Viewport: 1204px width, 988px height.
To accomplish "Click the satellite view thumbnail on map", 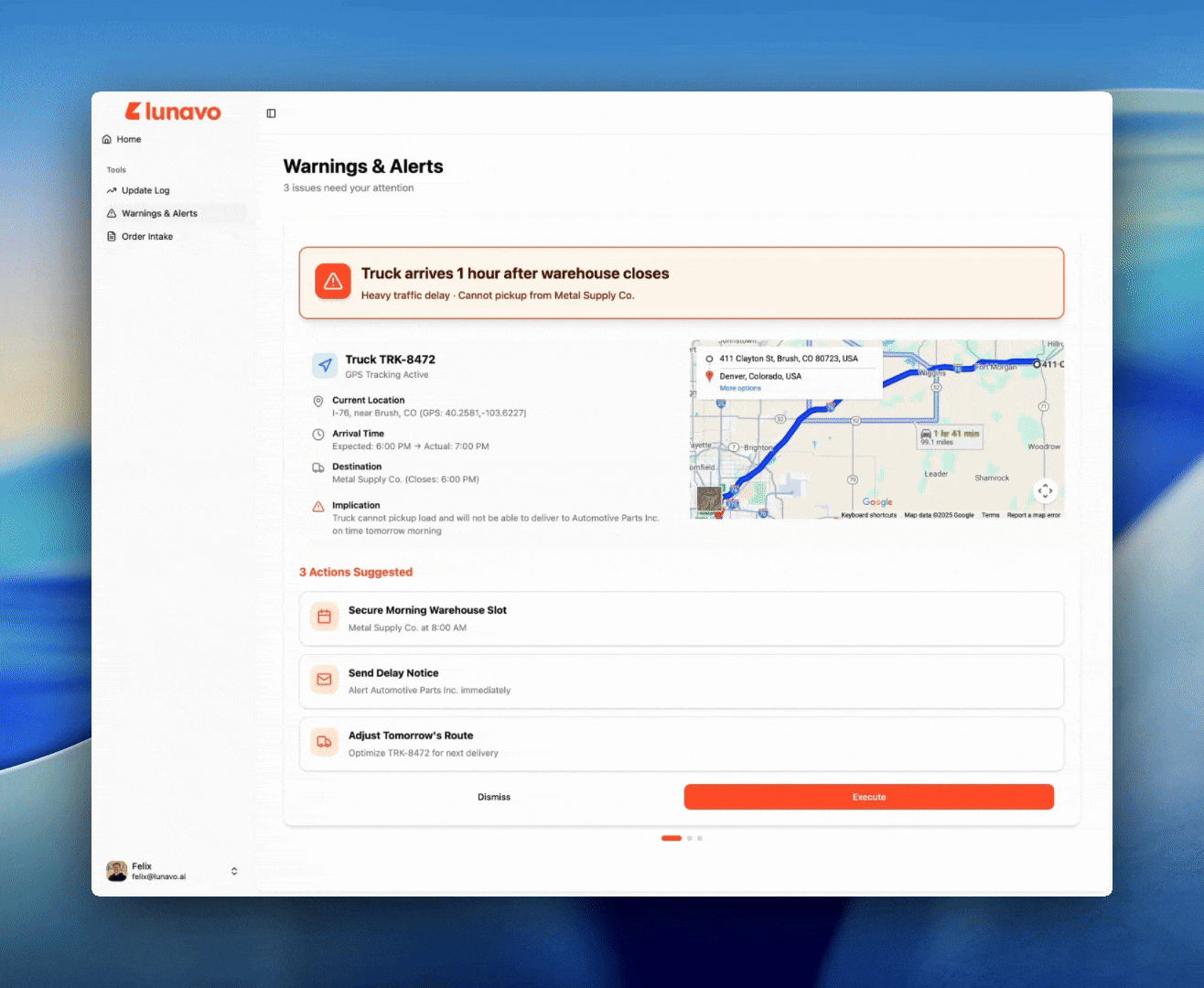I will click(709, 499).
